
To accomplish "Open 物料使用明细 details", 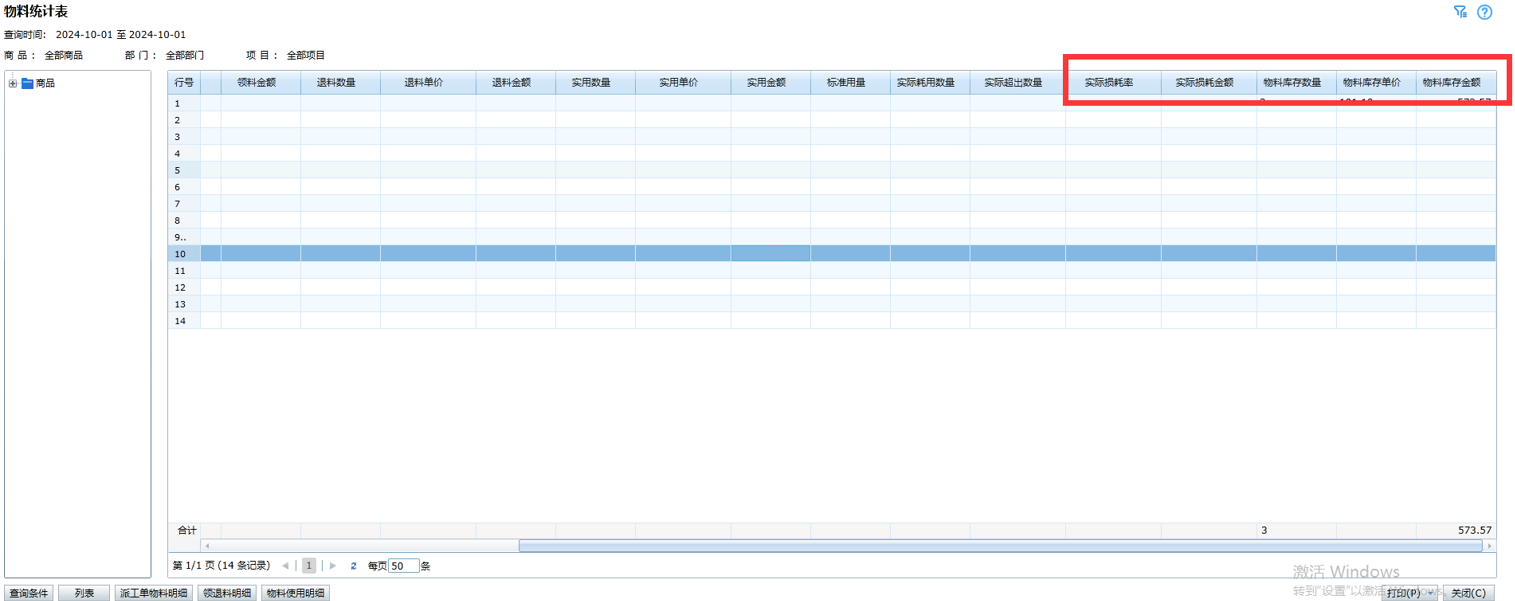I will (x=294, y=593).
